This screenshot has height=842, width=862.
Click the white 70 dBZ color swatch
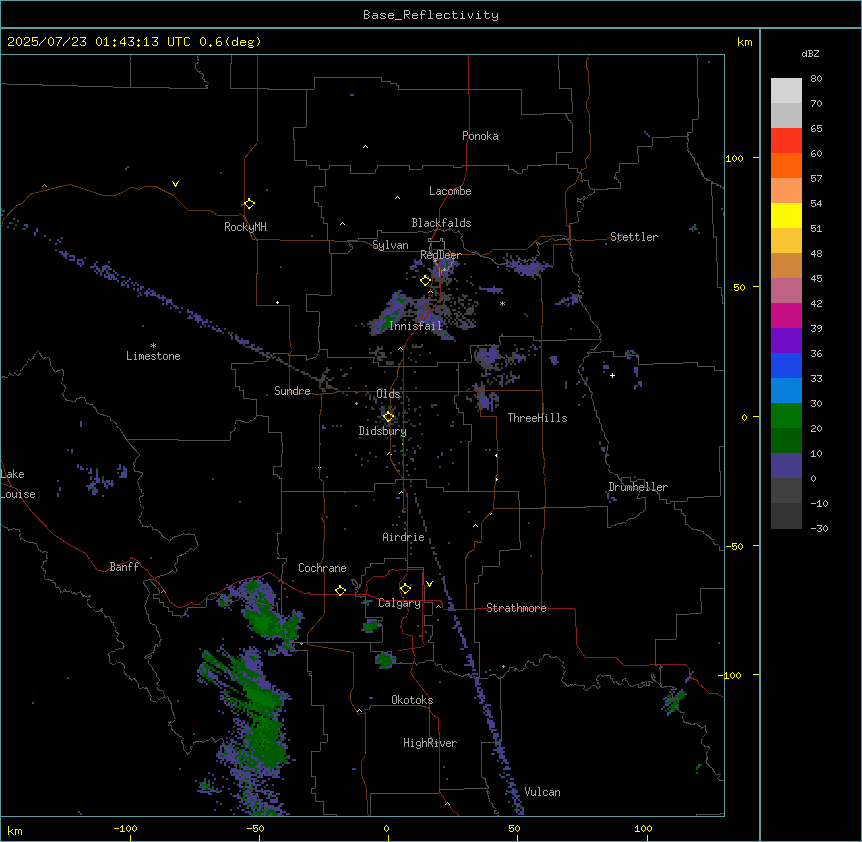point(786,91)
